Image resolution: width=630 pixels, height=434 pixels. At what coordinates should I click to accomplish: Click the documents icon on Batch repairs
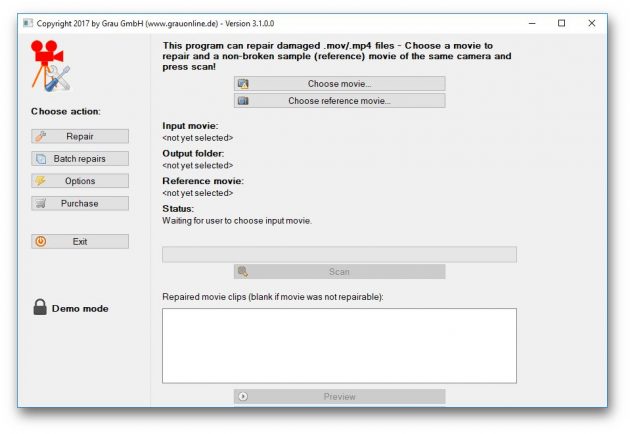tap(41, 159)
